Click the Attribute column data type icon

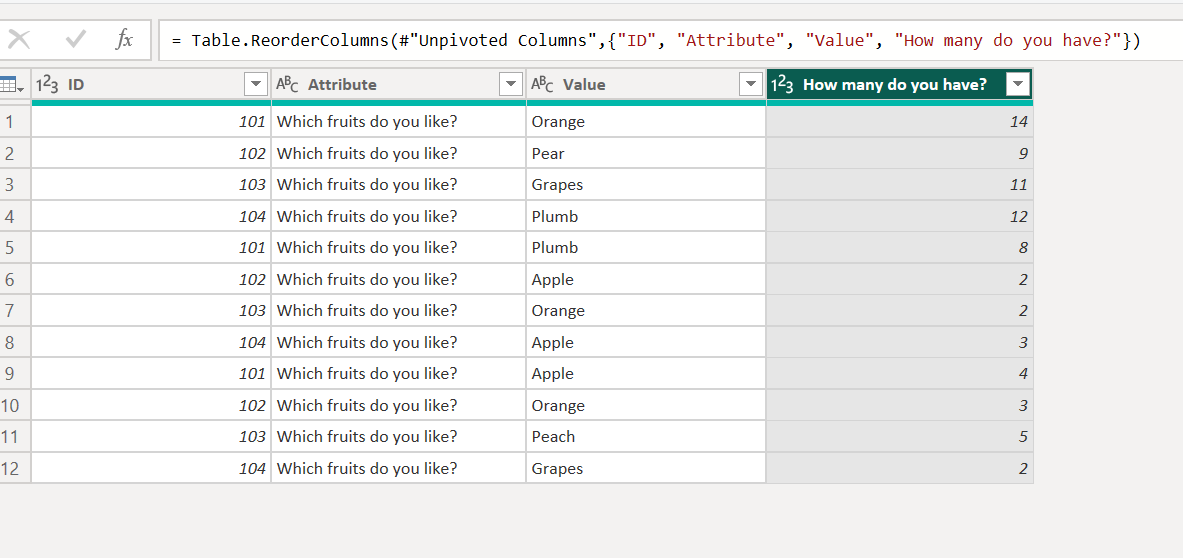pos(287,85)
